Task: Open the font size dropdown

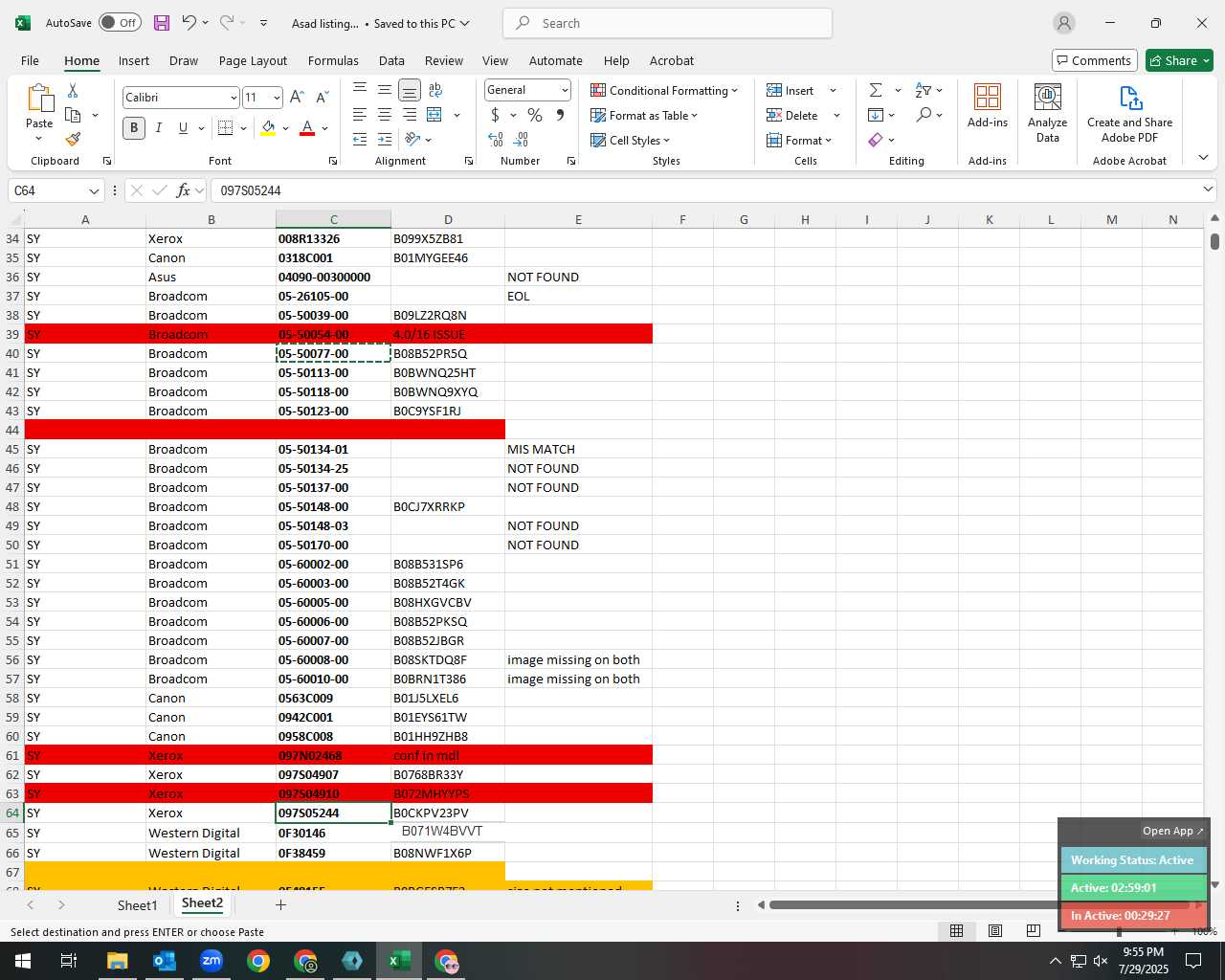Action: 277,98
